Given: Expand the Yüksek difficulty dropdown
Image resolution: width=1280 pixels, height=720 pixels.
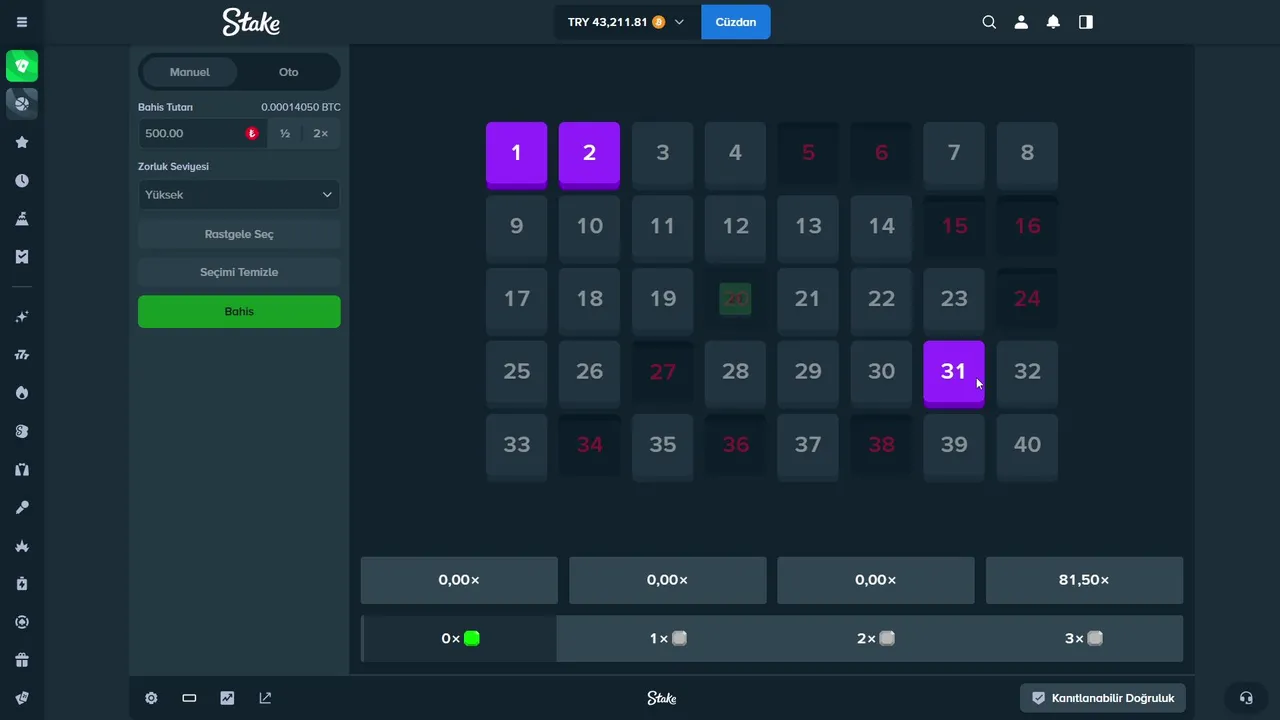Looking at the screenshot, I should click(239, 195).
